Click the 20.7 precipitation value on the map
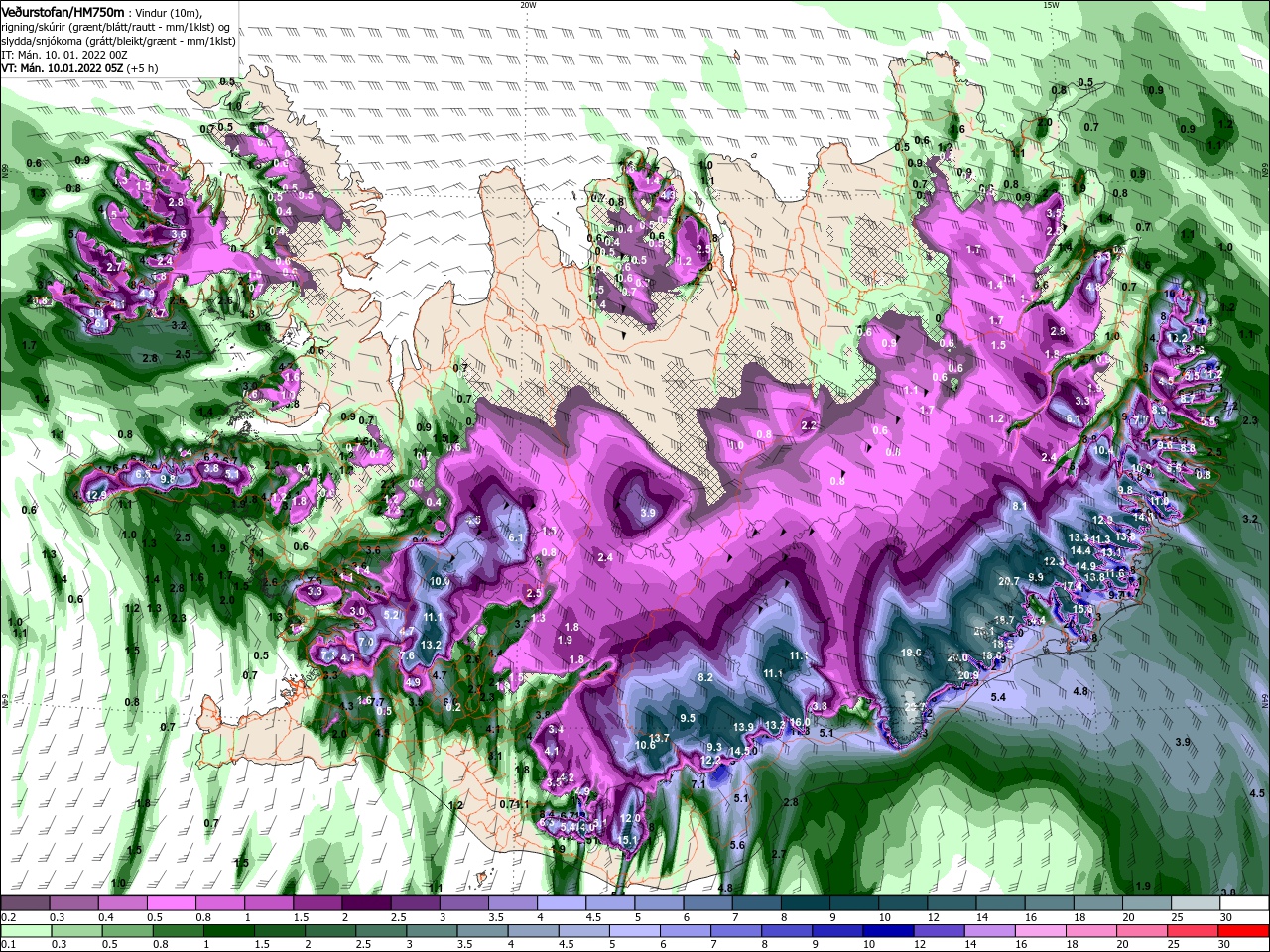Viewport: 1270px width, 952px height. click(1009, 581)
